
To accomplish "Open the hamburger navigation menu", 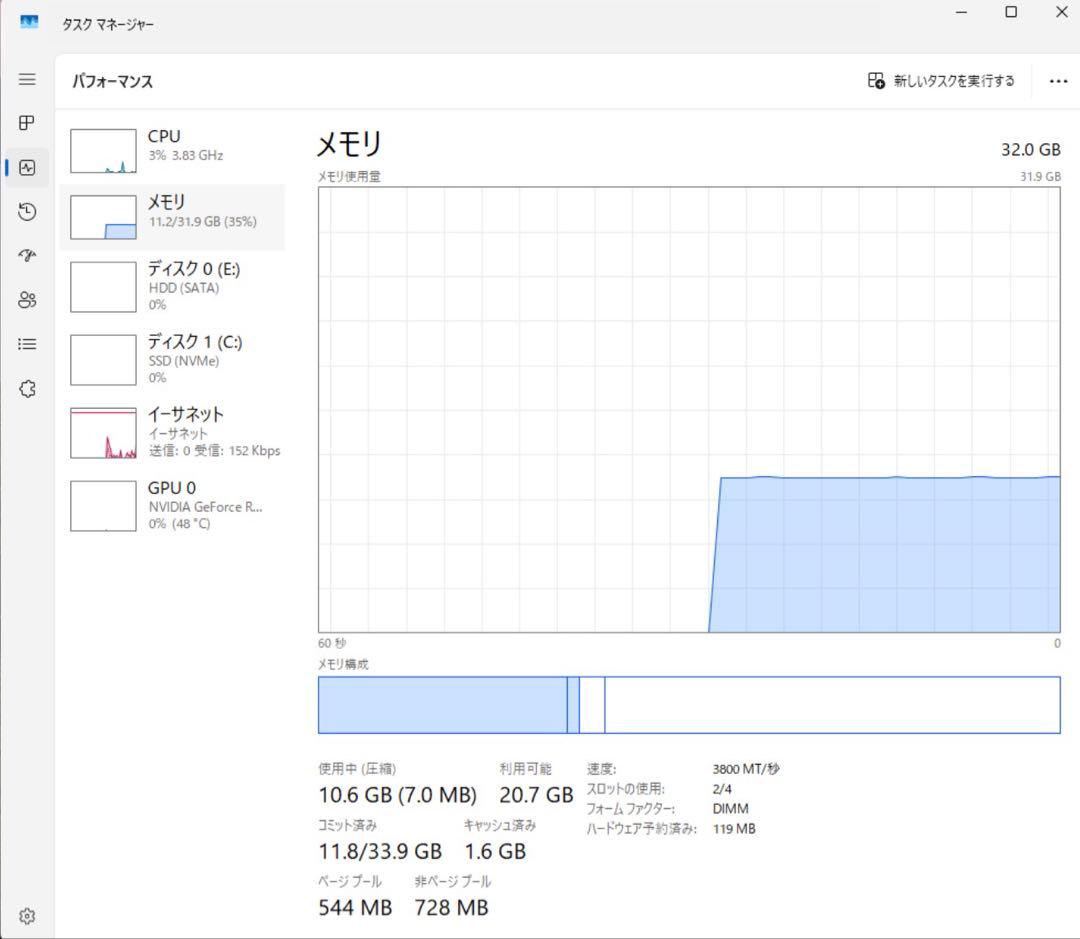I will coord(27,79).
